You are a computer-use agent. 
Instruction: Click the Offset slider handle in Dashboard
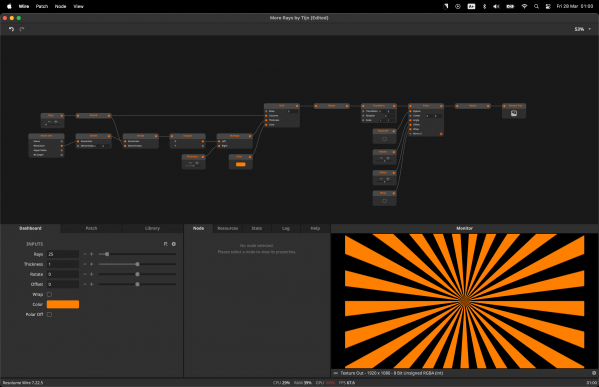pos(138,284)
